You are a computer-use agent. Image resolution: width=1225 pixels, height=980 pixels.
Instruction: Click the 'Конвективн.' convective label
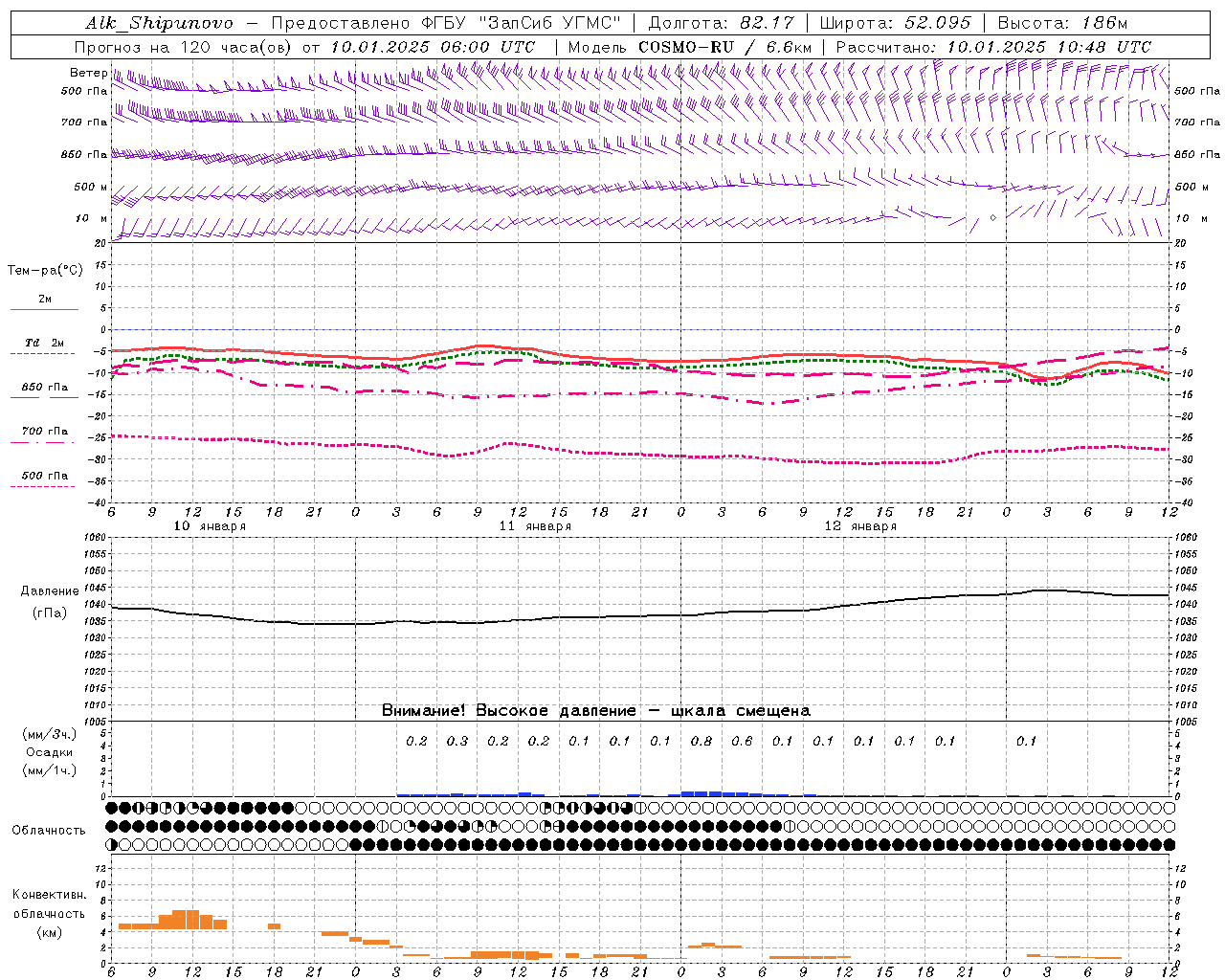[x=50, y=895]
